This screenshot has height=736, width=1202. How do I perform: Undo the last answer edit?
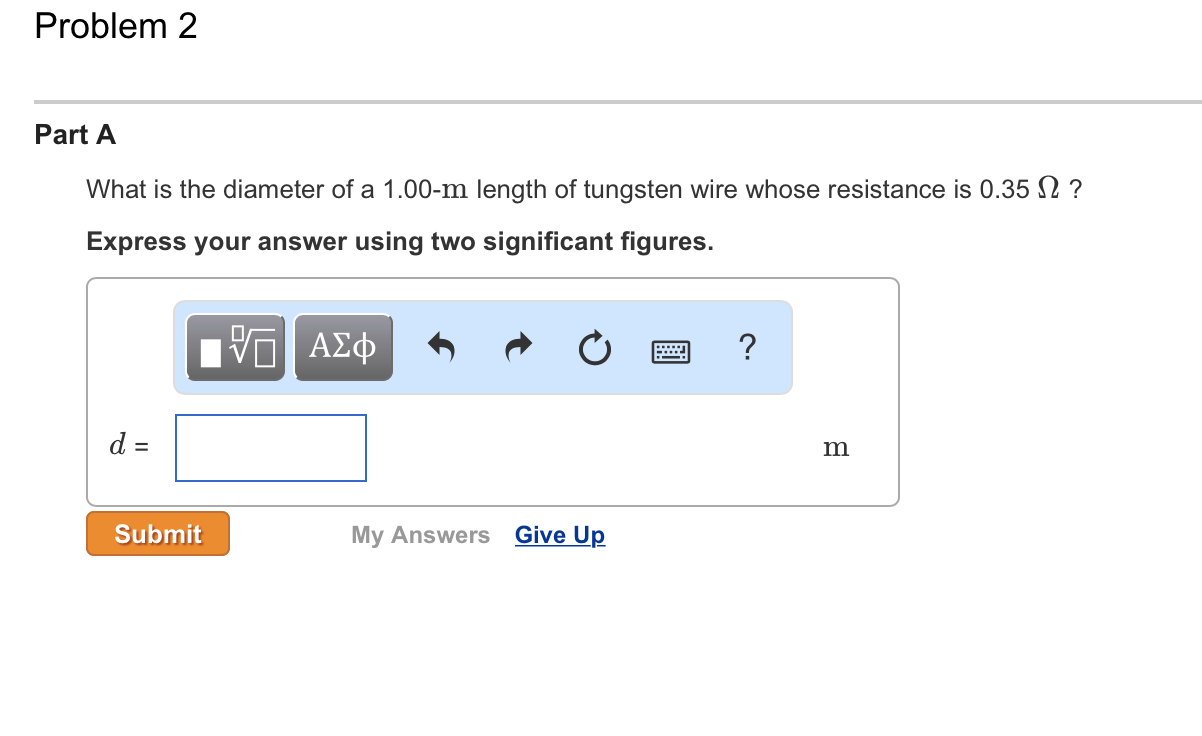pyautogui.click(x=442, y=348)
